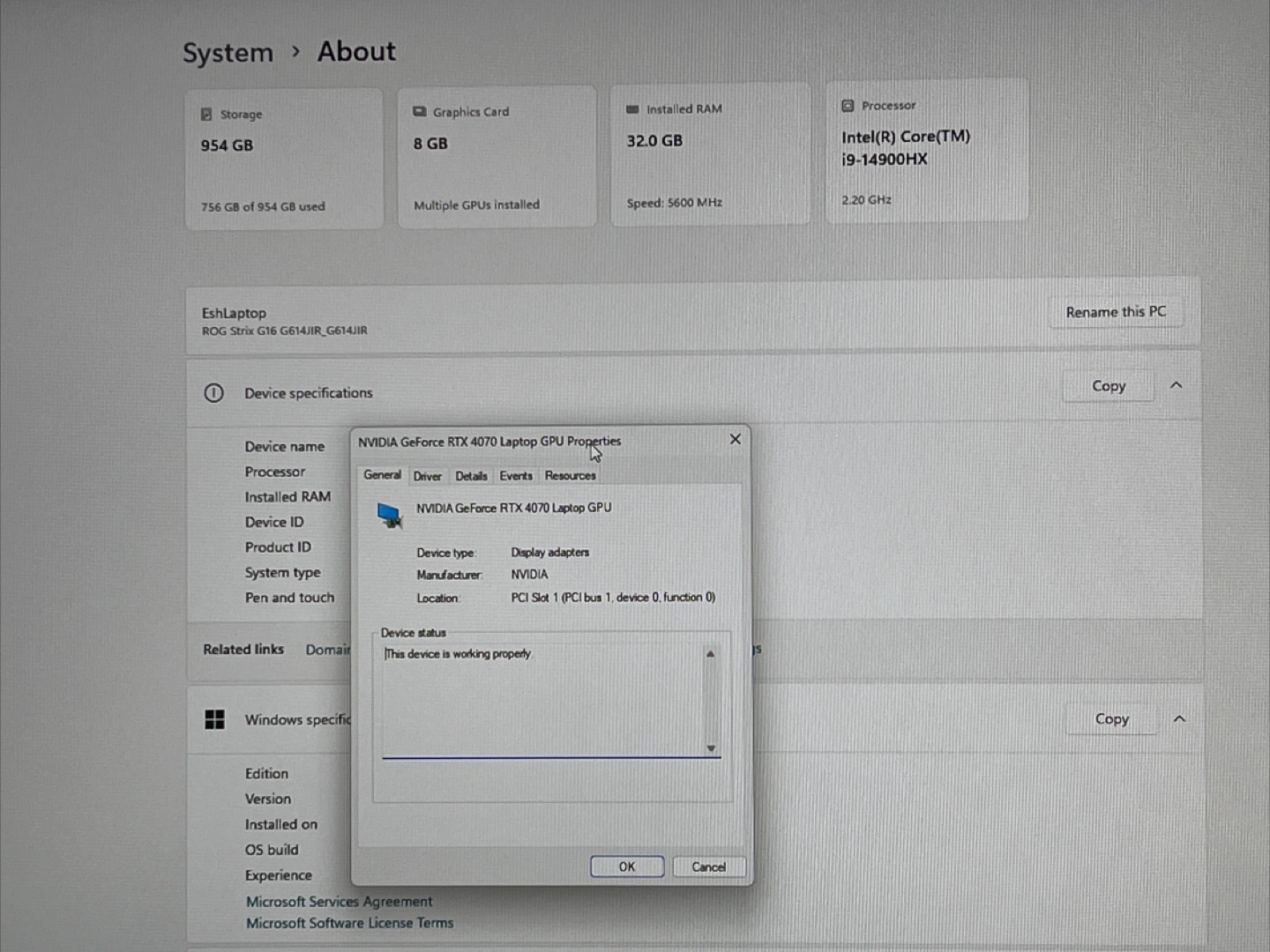Click the Speed: 5600 MHz text
Screen dimensions: 1270x952
pyautogui.click(x=675, y=203)
